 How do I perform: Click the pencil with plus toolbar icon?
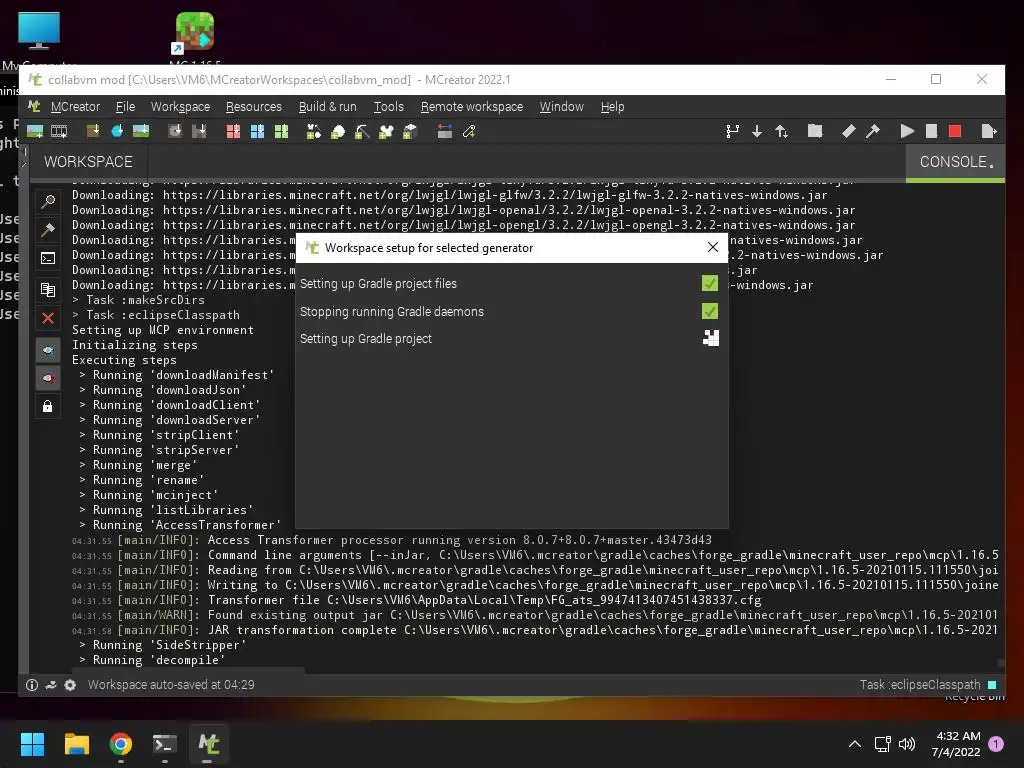(469, 132)
